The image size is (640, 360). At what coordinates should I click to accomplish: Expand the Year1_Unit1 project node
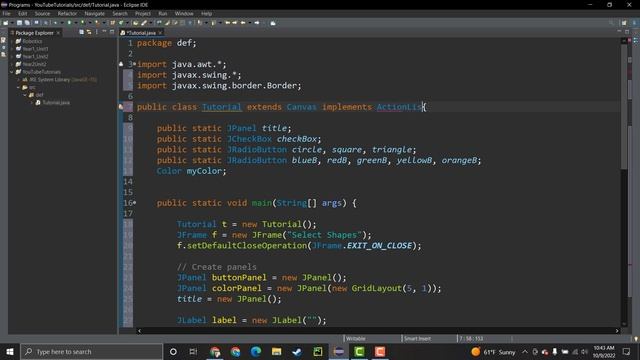pos(12,49)
